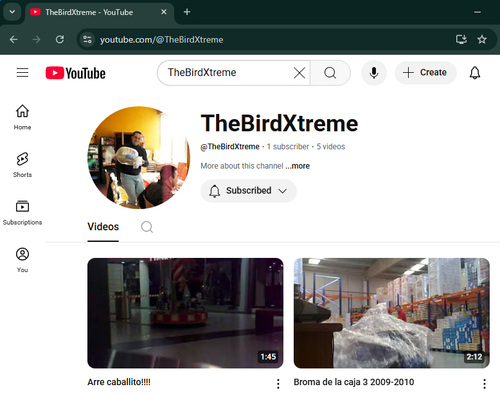Open the tab search dropdown
500x395 pixels.
click(x=12, y=12)
